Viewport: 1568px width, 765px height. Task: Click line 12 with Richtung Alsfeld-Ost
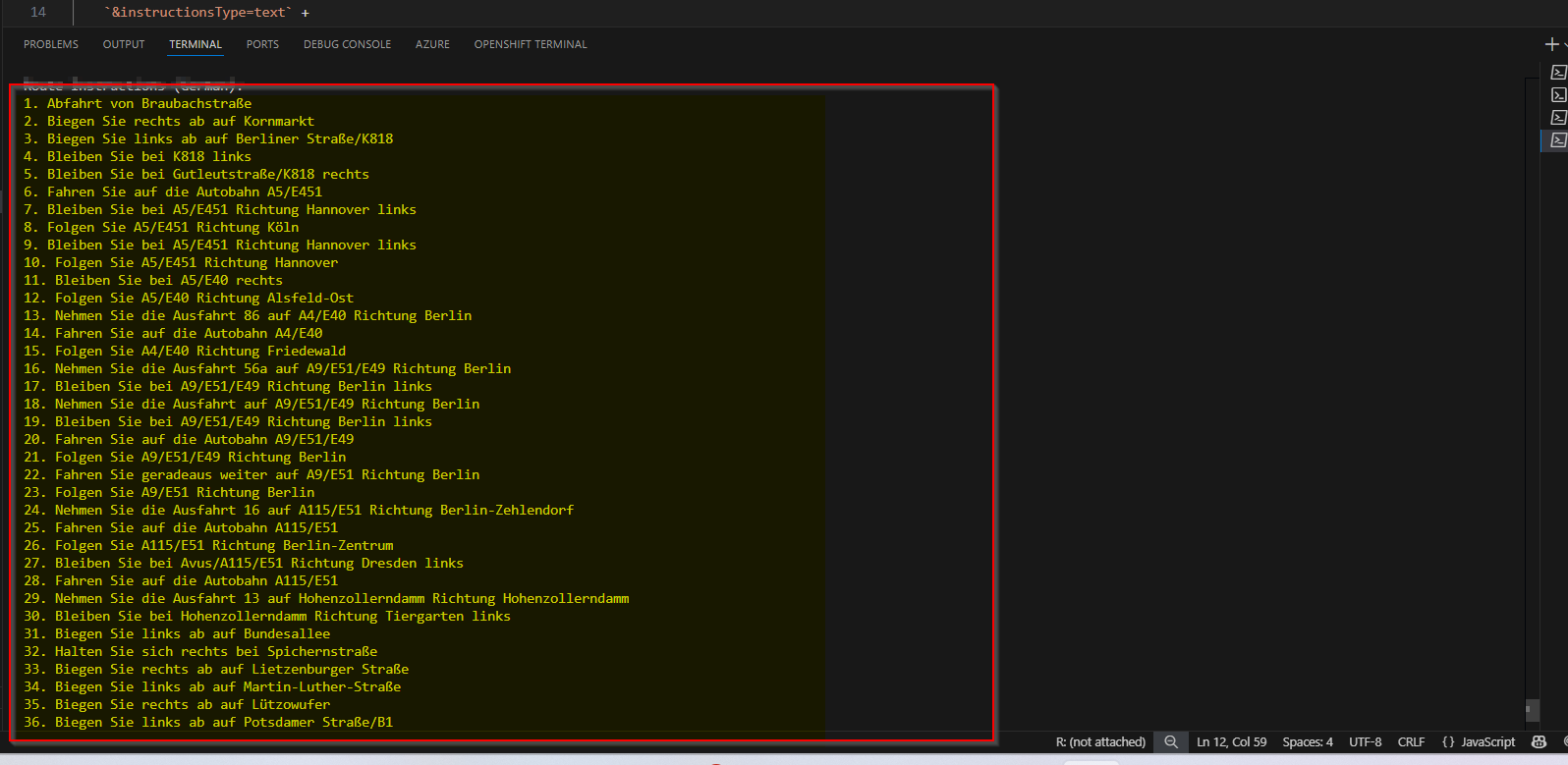189,298
